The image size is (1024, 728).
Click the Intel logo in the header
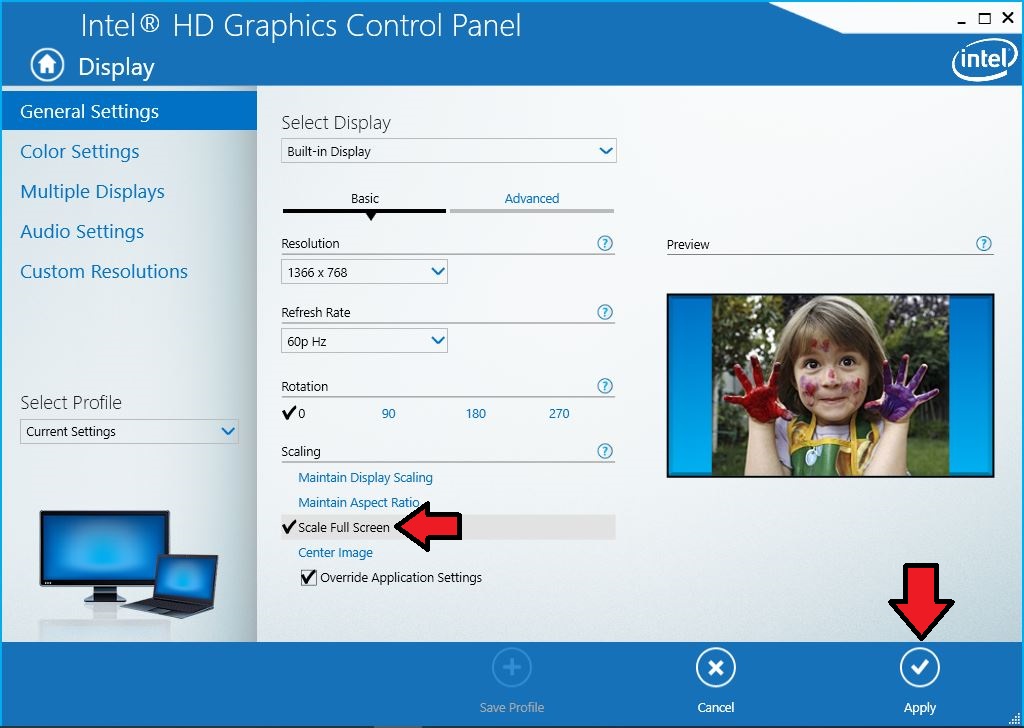click(x=984, y=60)
